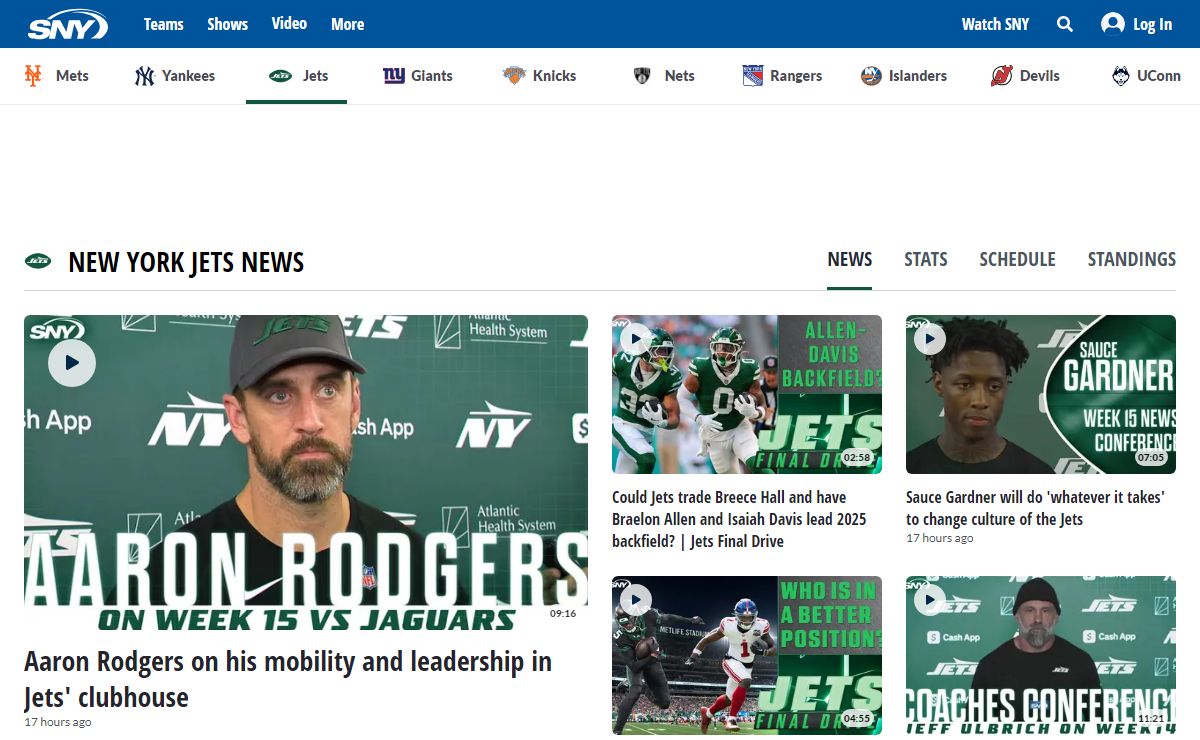Open the More menu
Image resolution: width=1200 pixels, height=740 pixels.
click(x=347, y=24)
